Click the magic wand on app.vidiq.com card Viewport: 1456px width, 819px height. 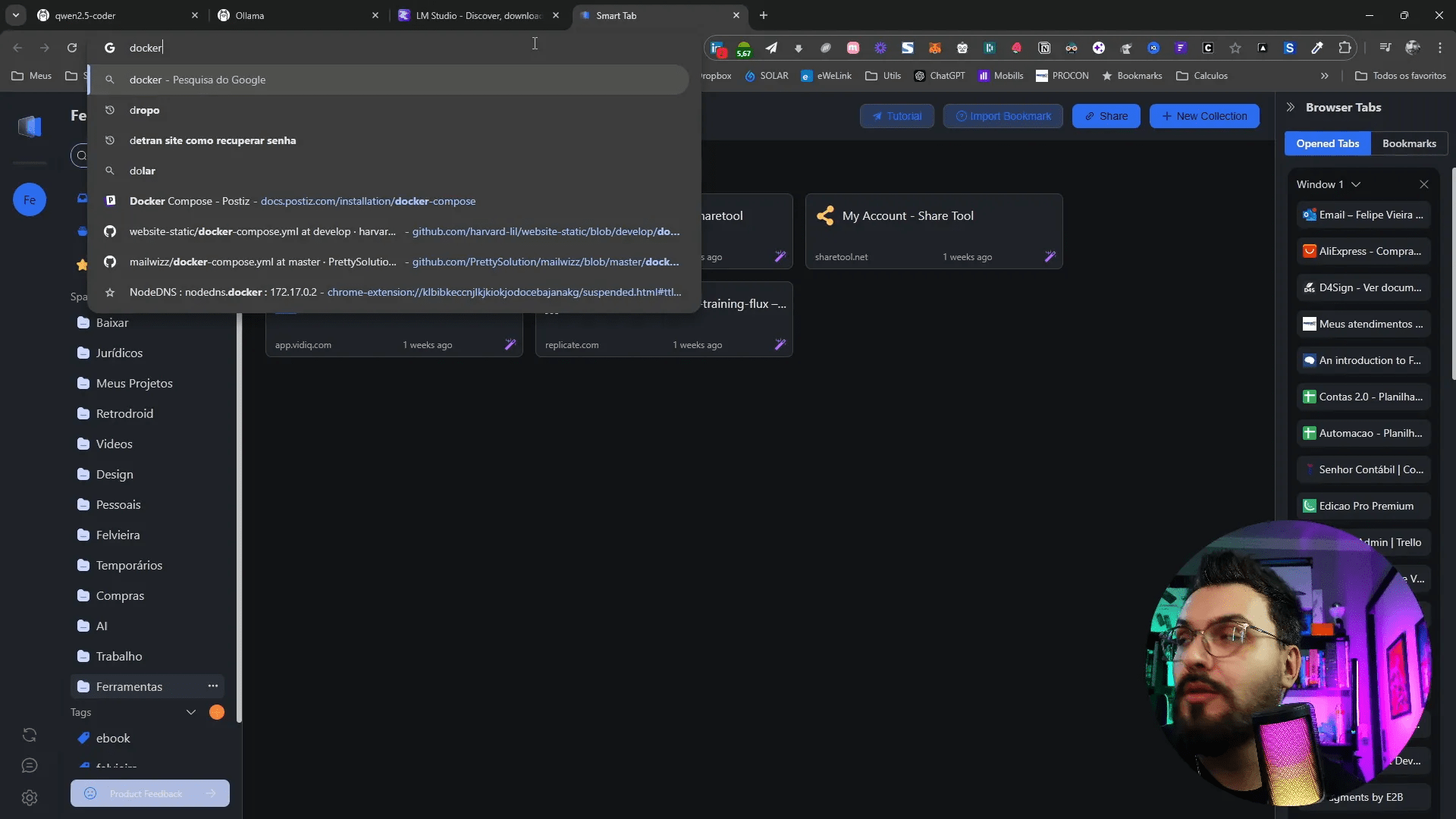tap(510, 344)
